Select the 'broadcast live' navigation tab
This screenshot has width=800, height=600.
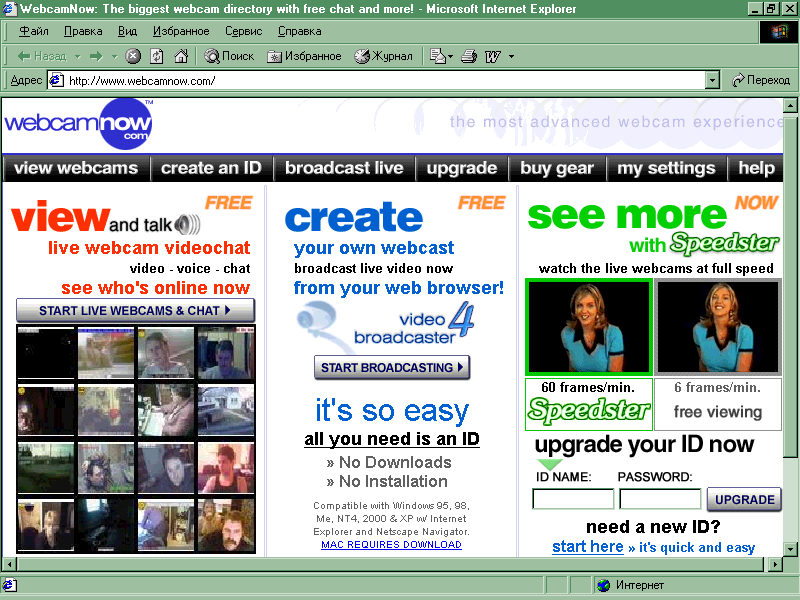click(x=344, y=168)
